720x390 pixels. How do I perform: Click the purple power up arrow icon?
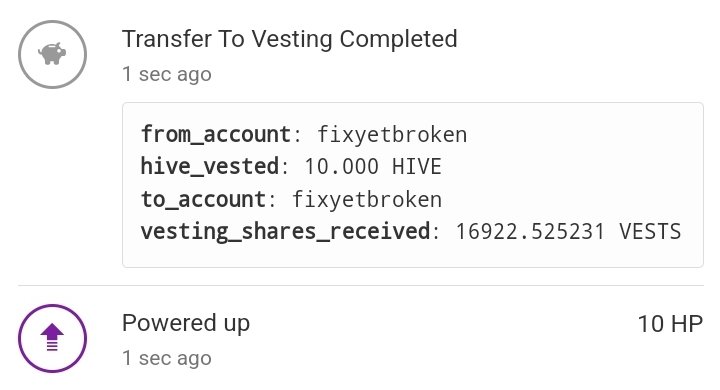52,338
